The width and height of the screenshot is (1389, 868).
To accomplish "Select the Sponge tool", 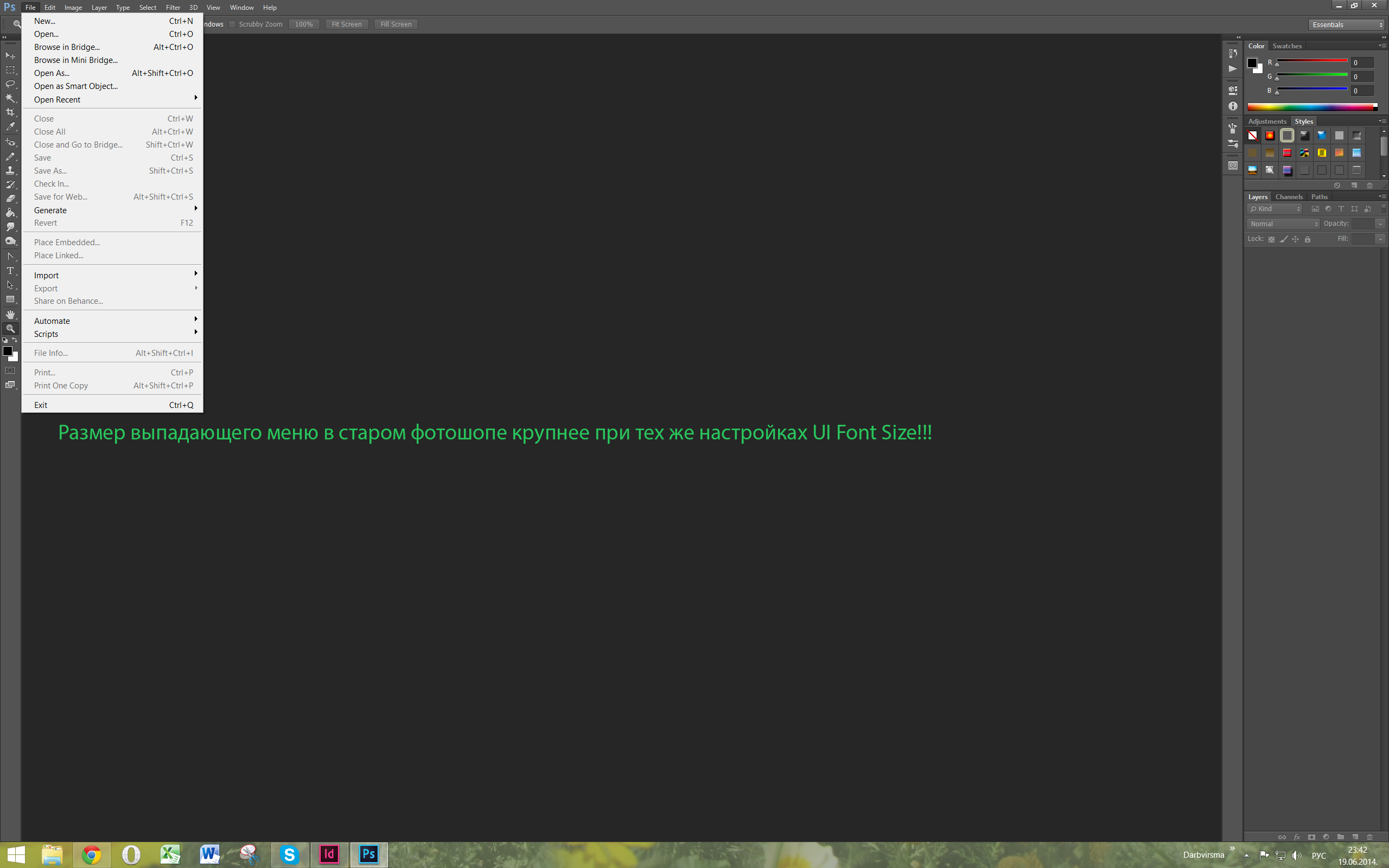I will click(10, 241).
